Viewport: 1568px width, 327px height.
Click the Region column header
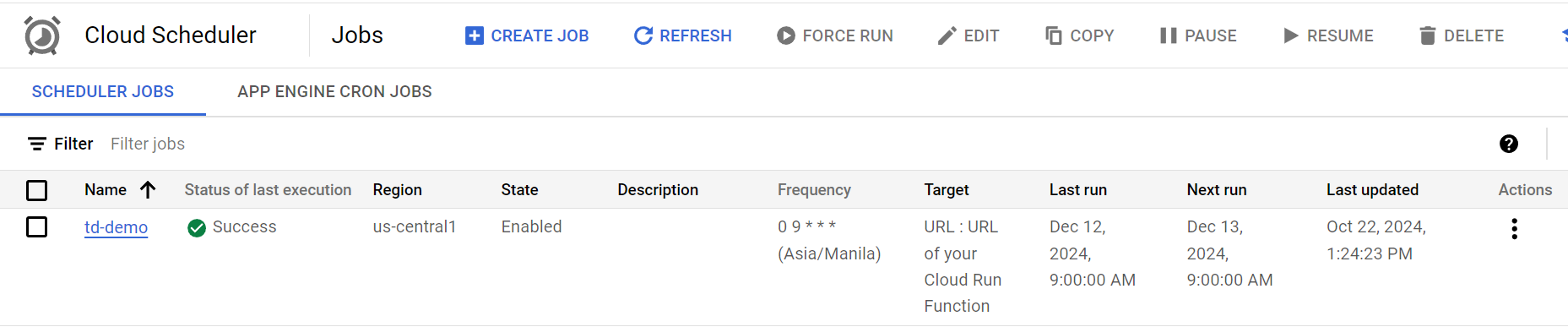click(x=398, y=190)
